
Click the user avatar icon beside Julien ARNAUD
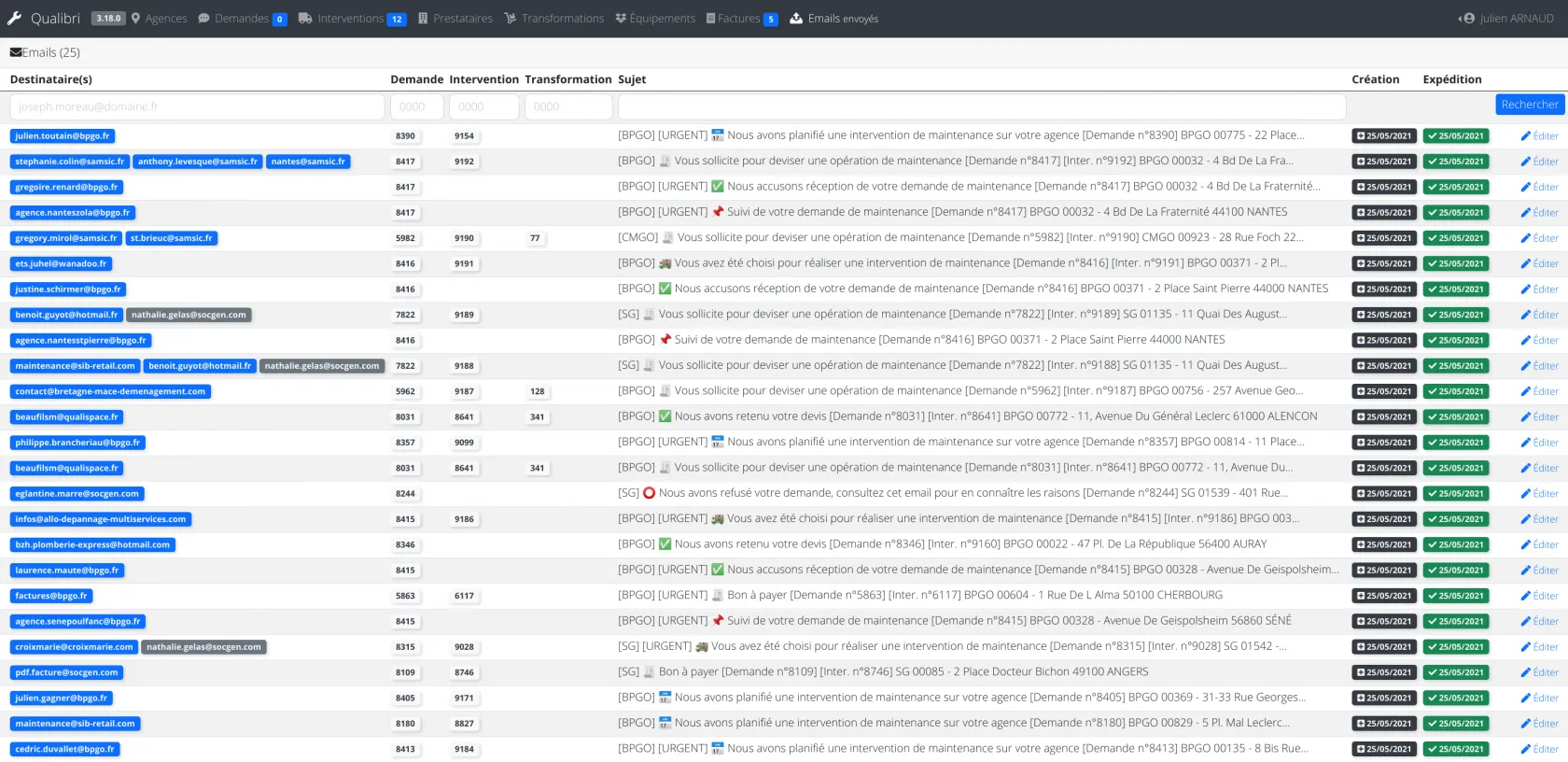click(x=1469, y=19)
